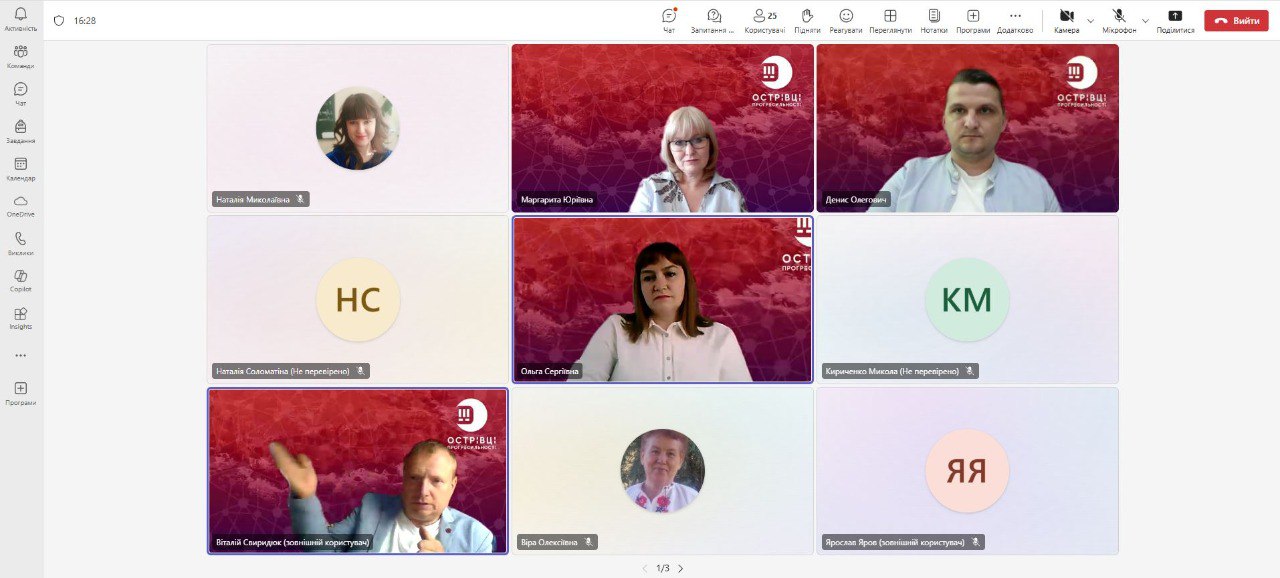The width and height of the screenshot is (1280, 578).
Task: Select Наталя Миколаївна participant tile
Action: pos(358,128)
